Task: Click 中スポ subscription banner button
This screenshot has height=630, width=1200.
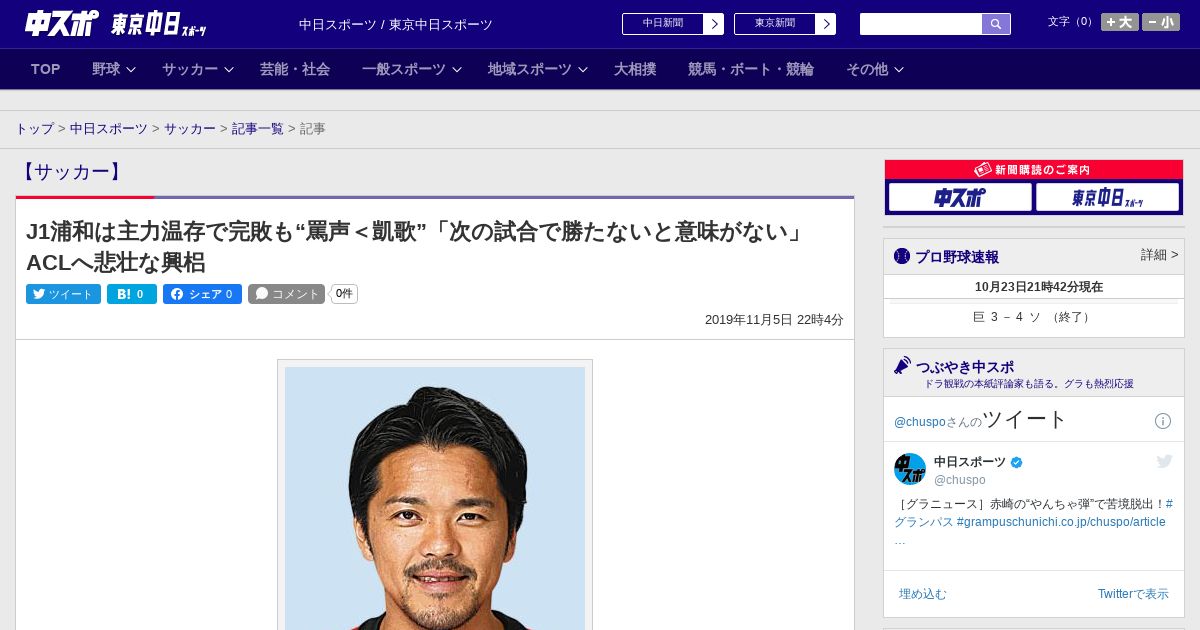Action: coord(960,197)
